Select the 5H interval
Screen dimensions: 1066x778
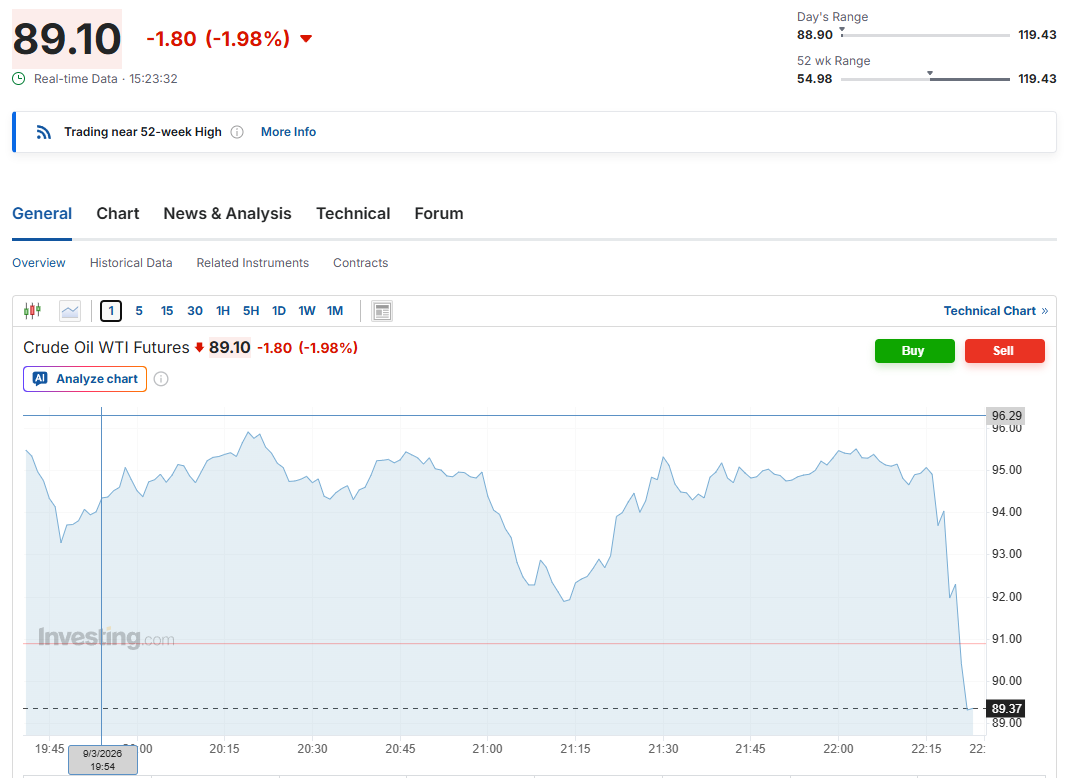click(x=251, y=311)
